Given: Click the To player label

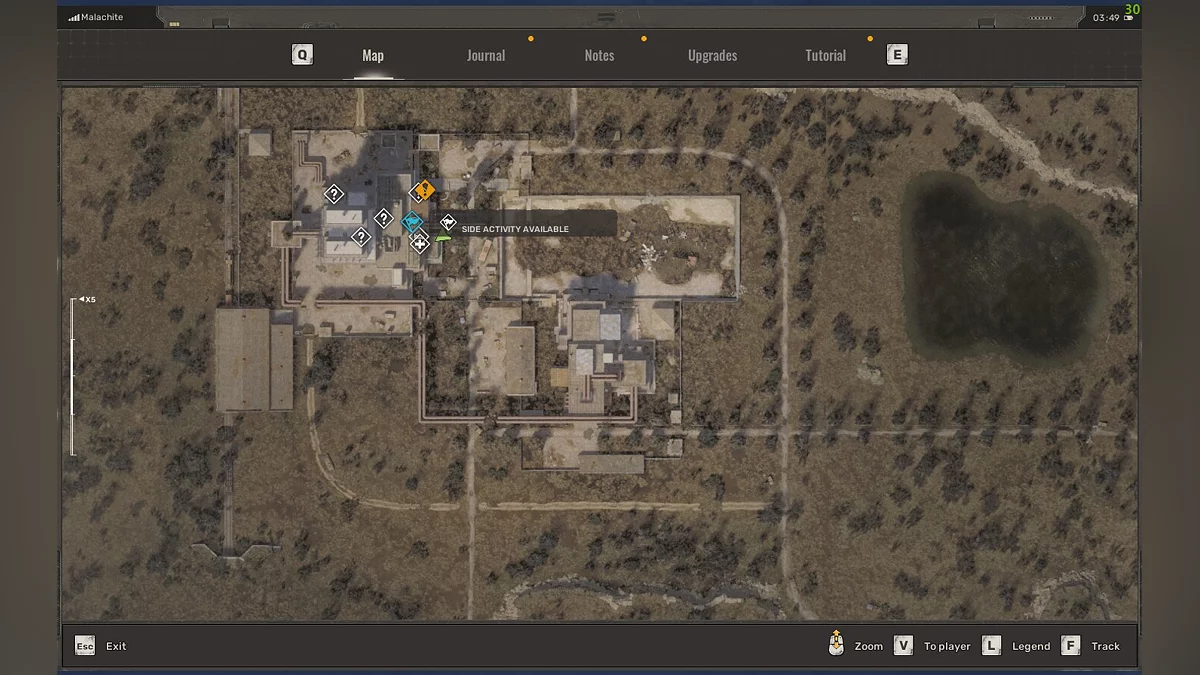Looking at the screenshot, I should pyautogui.click(x=947, y=646).
